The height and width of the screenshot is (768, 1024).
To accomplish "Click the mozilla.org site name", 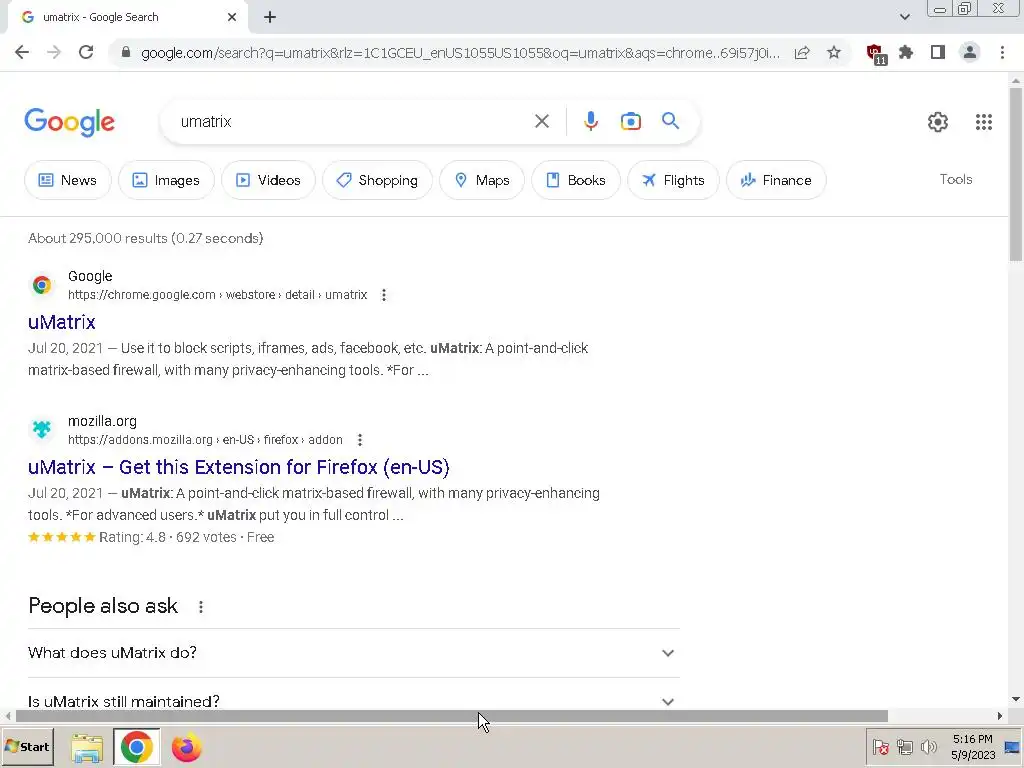I will point(103,421).
